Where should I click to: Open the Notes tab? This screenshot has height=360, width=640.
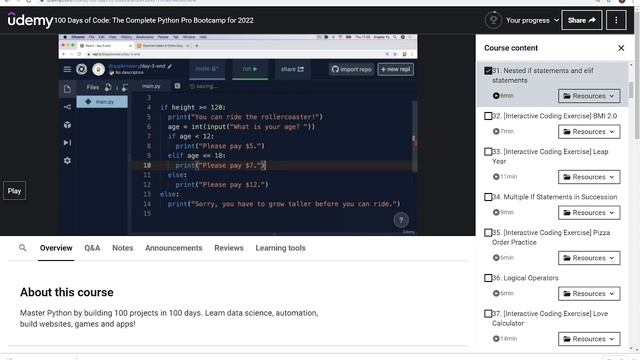(x=122, y=248)
